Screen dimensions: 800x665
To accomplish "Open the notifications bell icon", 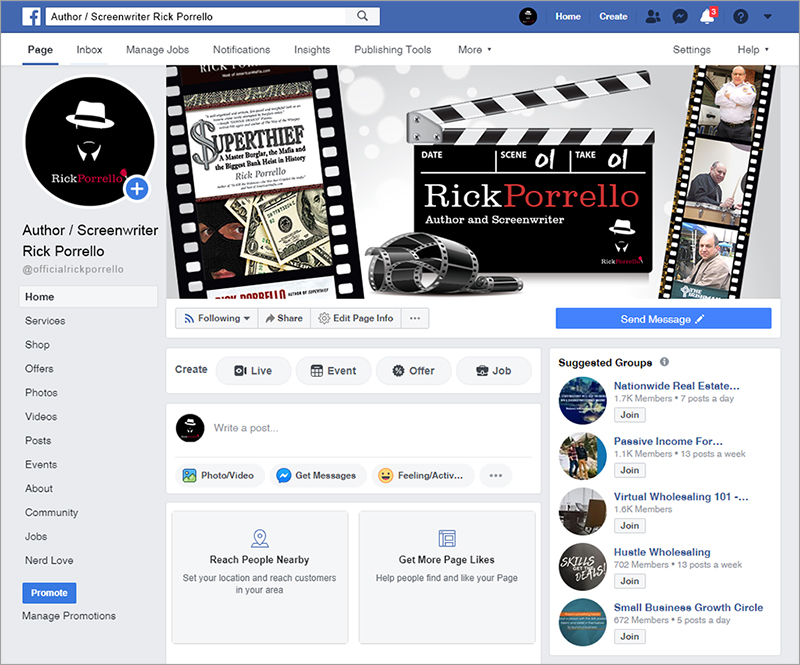I will (708, 17).
